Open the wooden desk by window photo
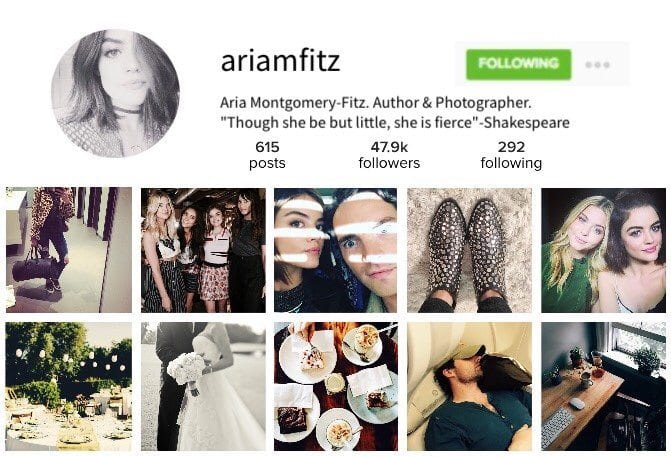This screenshot has width=671, height=457. (x=603, y=386)
